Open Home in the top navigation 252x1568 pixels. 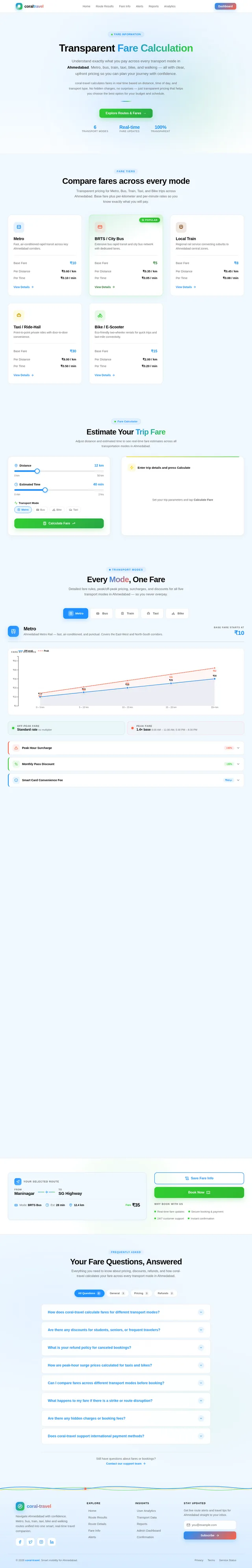click(x=87, y=6)
